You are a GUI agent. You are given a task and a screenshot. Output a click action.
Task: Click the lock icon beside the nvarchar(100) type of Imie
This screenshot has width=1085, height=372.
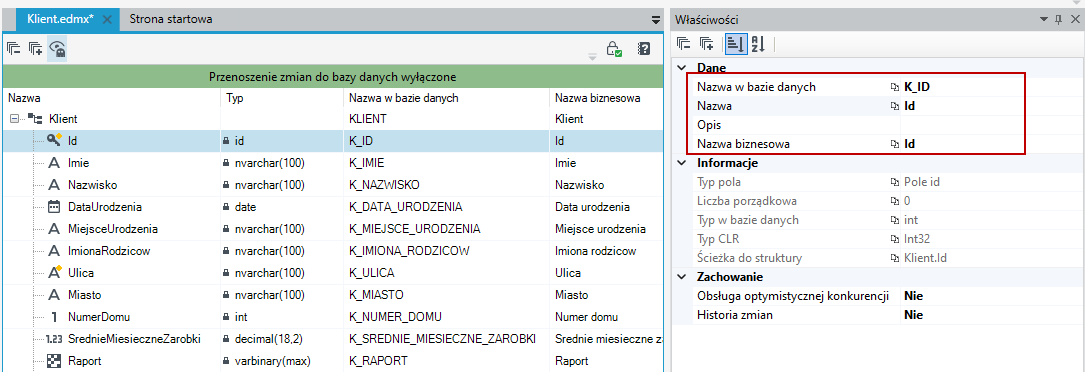[226, 163]
